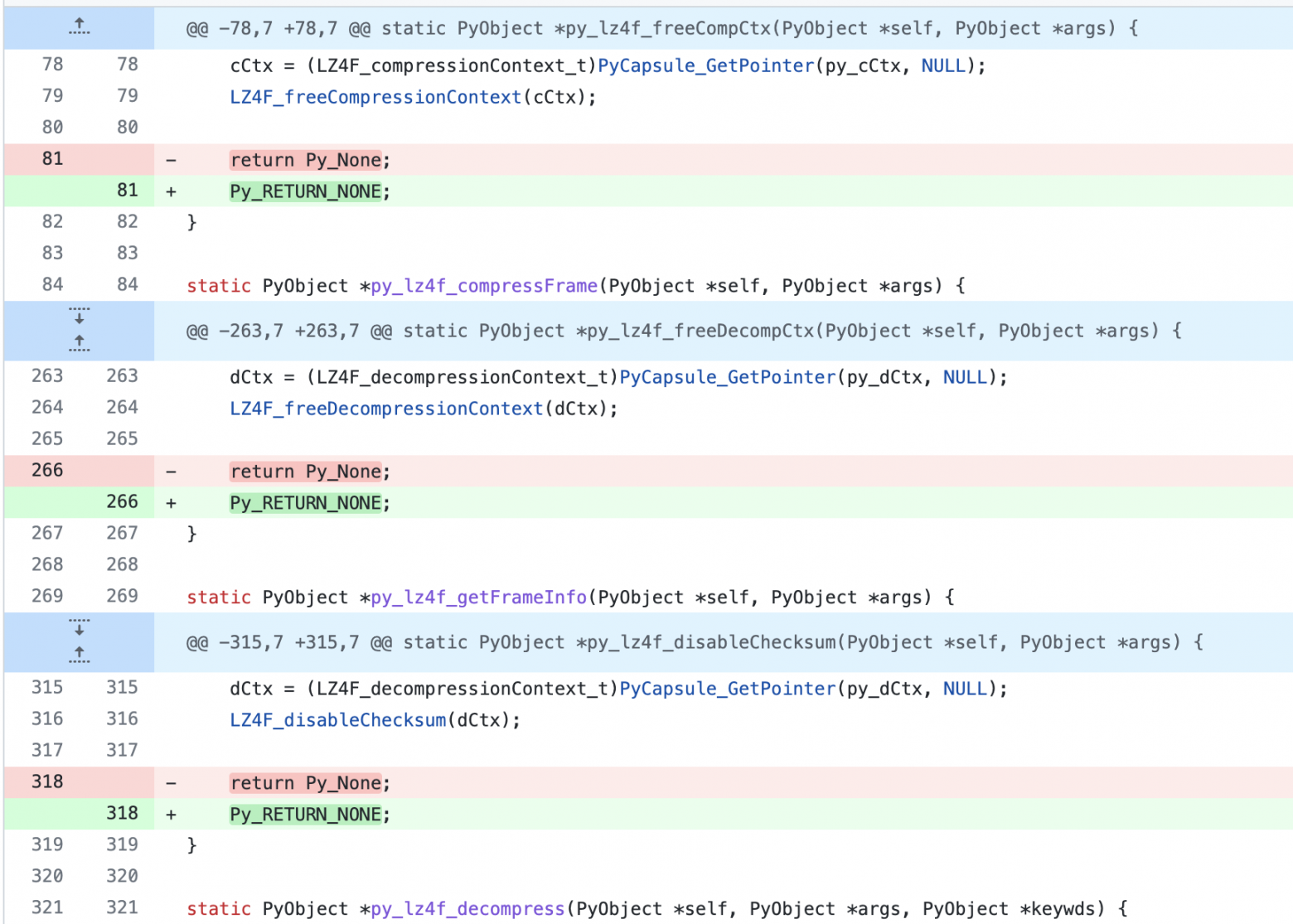Select new-side line number 315

(x=122, y=687)
